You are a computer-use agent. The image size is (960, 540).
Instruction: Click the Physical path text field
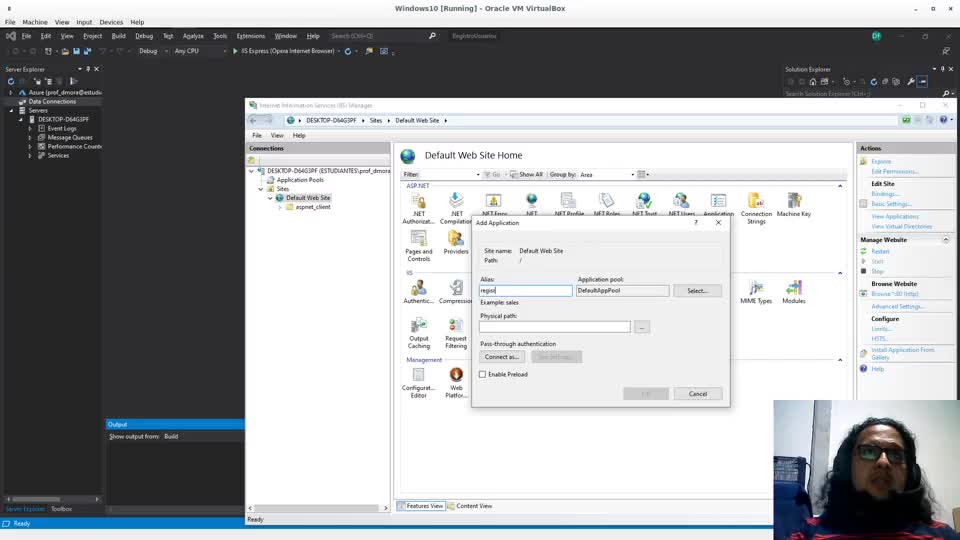(x=555, y=327)
